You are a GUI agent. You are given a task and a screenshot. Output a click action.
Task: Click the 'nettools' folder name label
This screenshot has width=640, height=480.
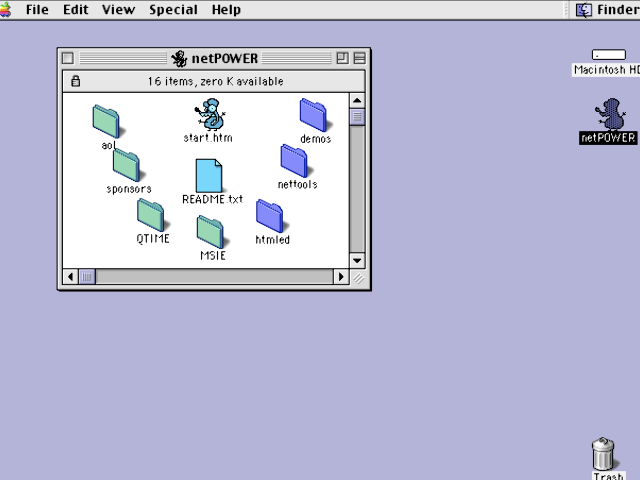click(x=298, y=184)
